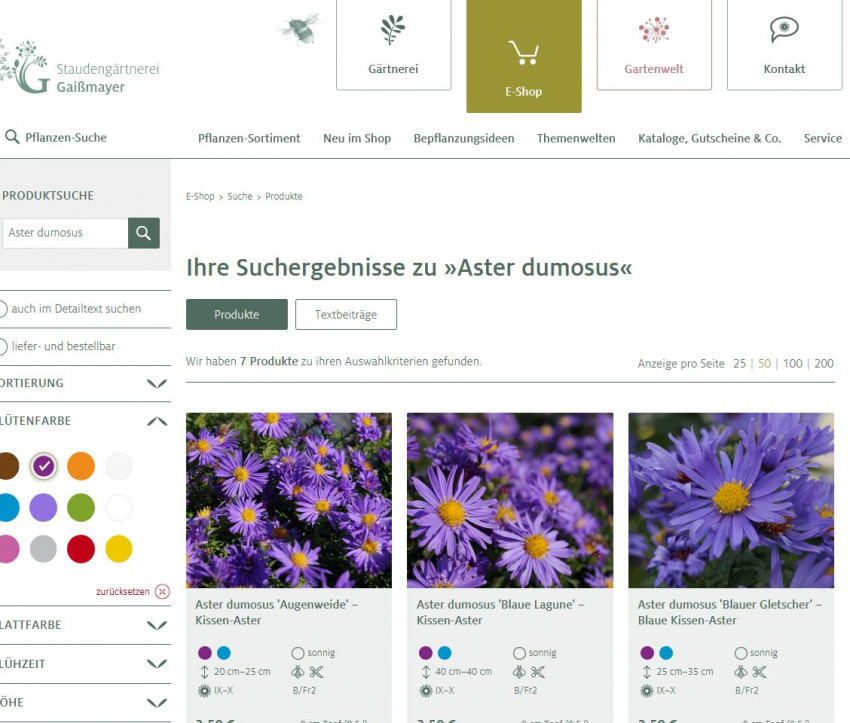Click bee-friendly icon on Blauer Gletscher card
The height and width of the screenshot is (723, 850).
(740, 672)
